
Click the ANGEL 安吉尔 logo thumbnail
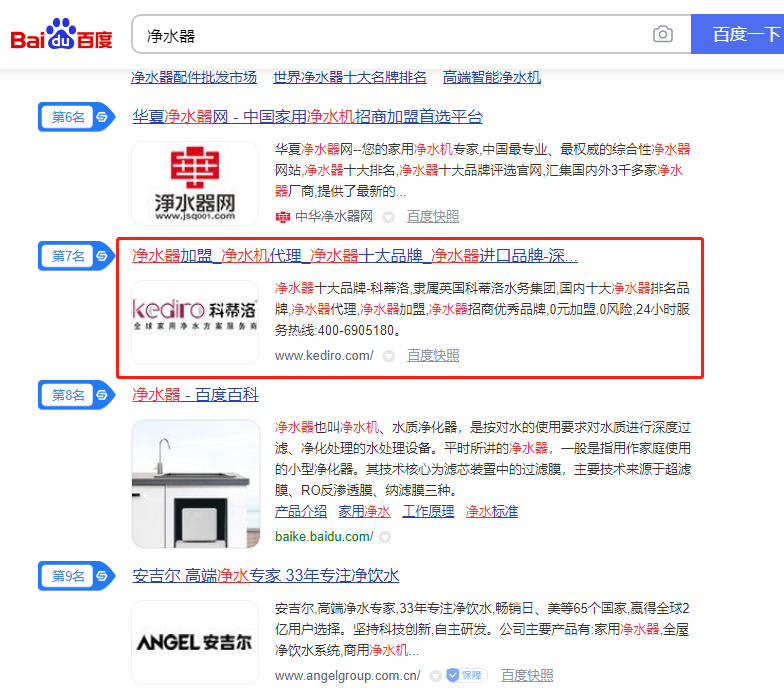[195, 642]
